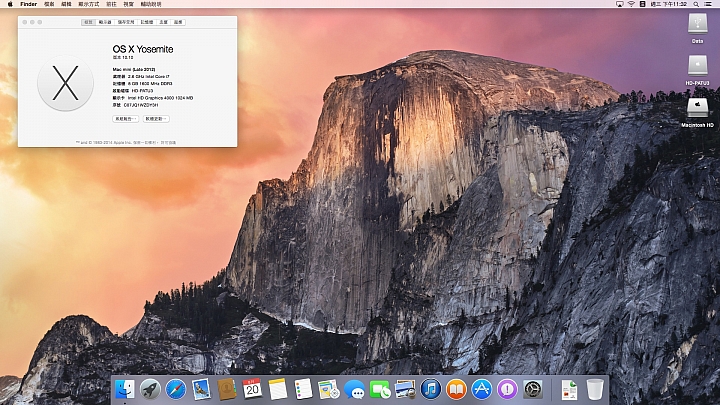Open iBooks orange book icon

(x=456, y=389)
